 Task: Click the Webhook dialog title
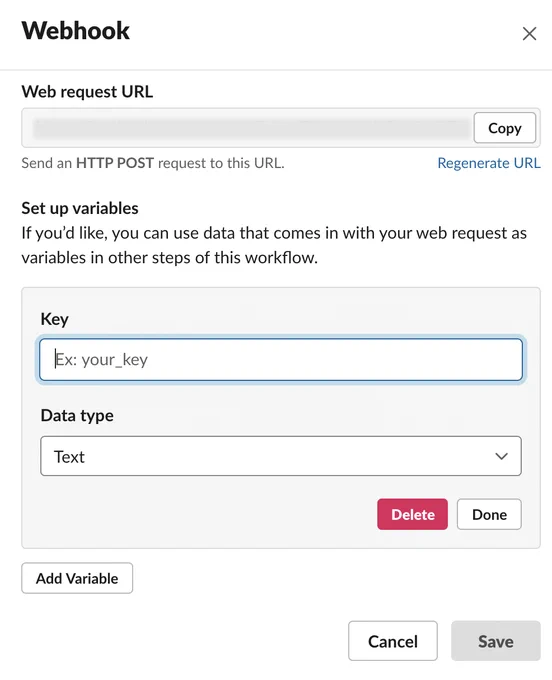click(x=75, y=31)
